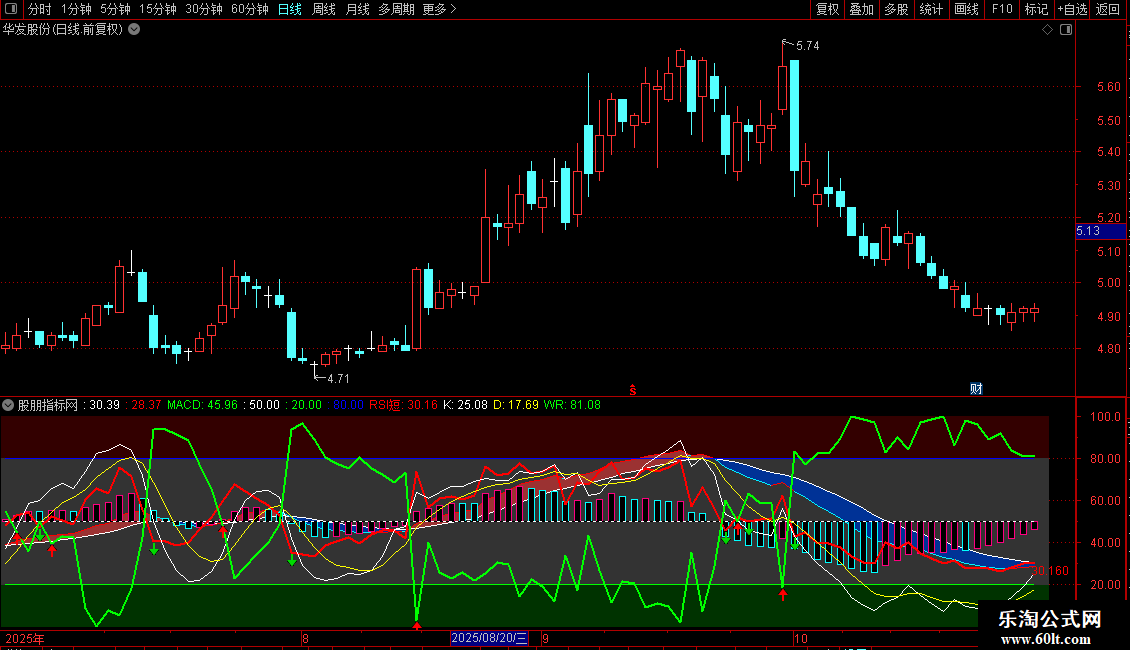Open the 画线 drawing tools
This screenshot has width=1130, height=650.
(966, 9)
